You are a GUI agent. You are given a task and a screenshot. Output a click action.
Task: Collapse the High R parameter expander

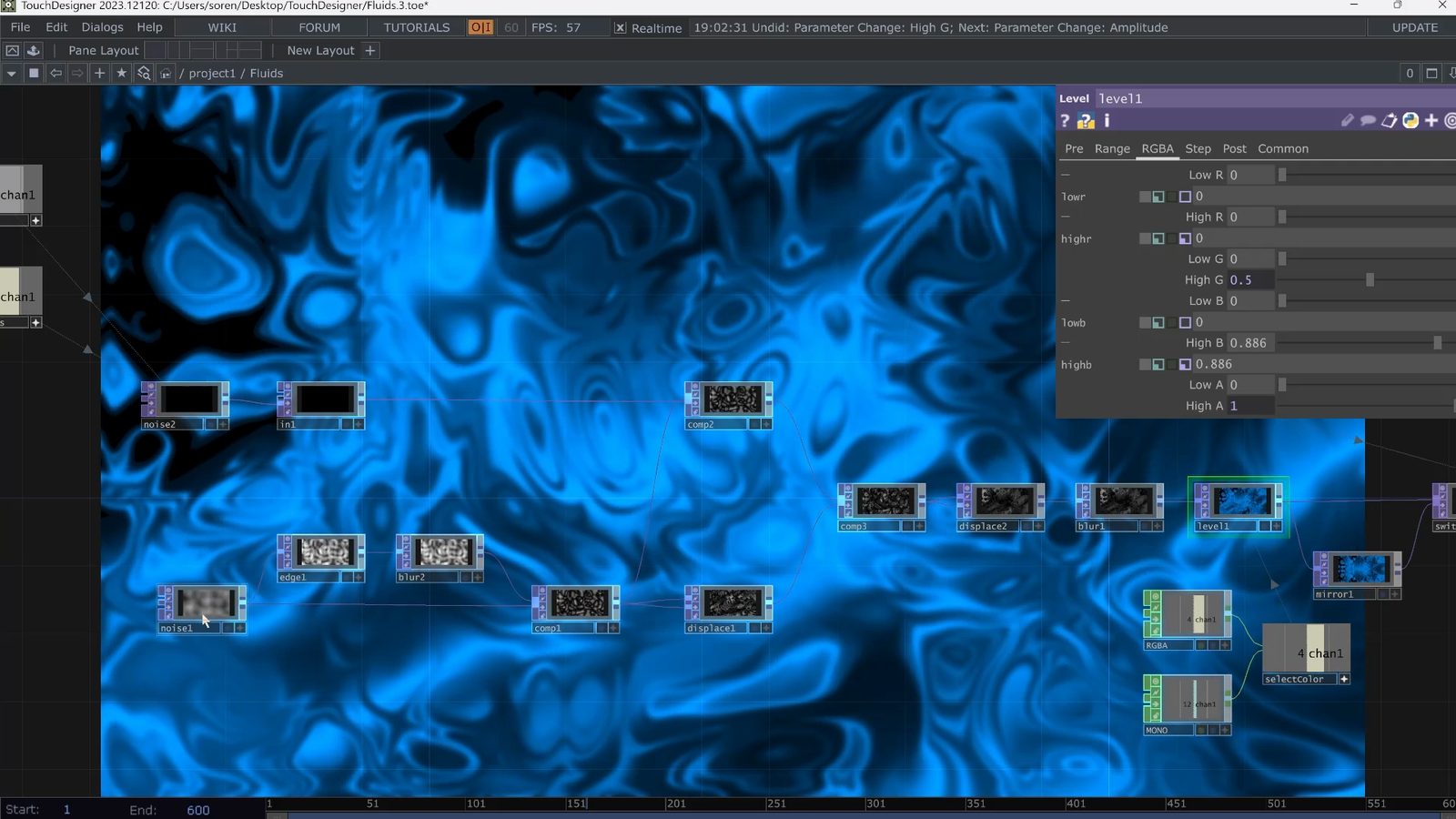click(1066, 217)
